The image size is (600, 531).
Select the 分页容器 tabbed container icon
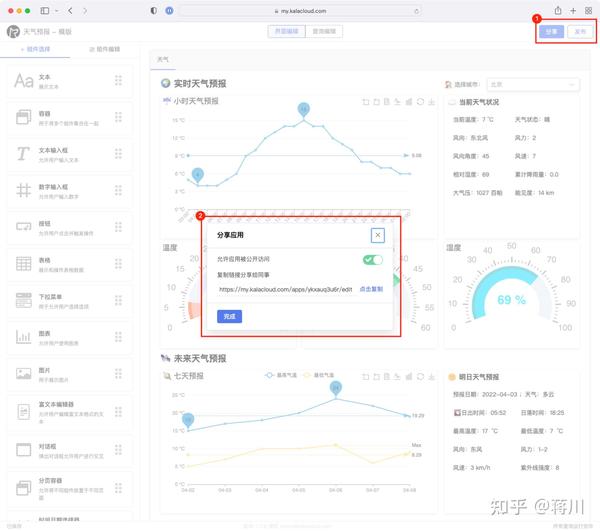[x=24, y=488]
